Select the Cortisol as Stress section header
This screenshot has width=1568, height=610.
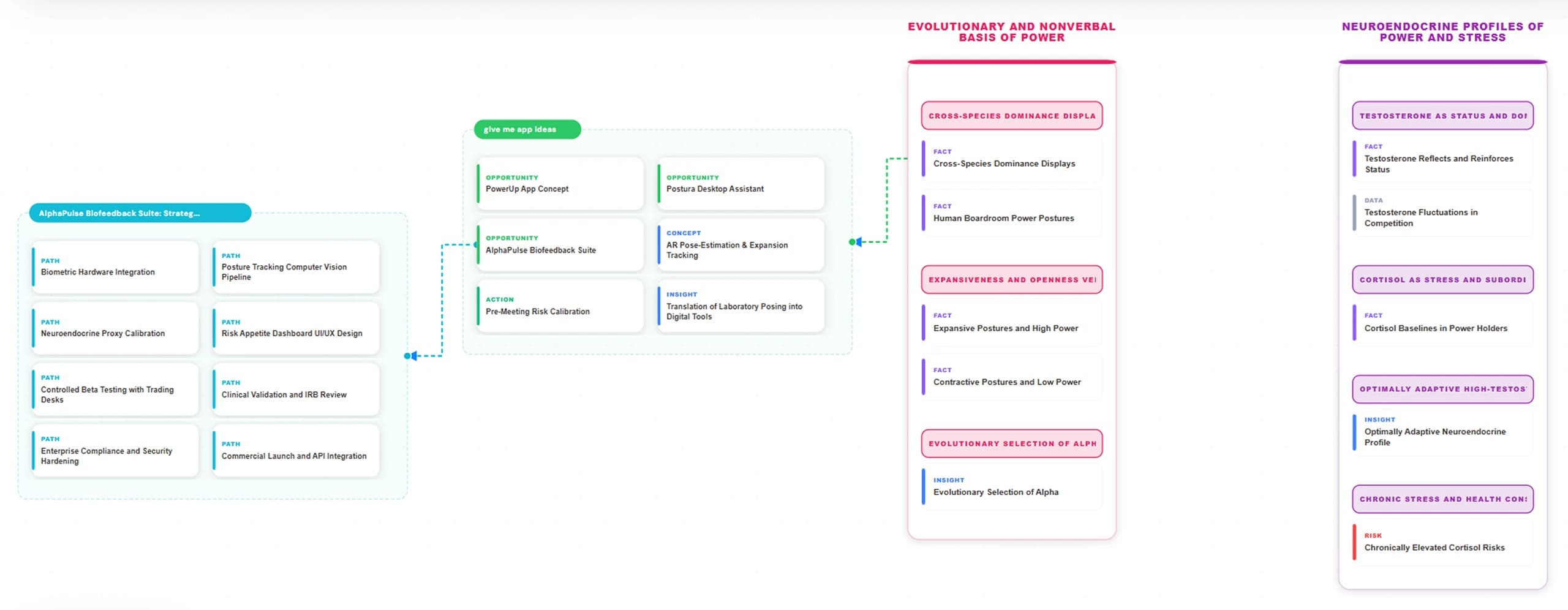(x=1443, y=280)
